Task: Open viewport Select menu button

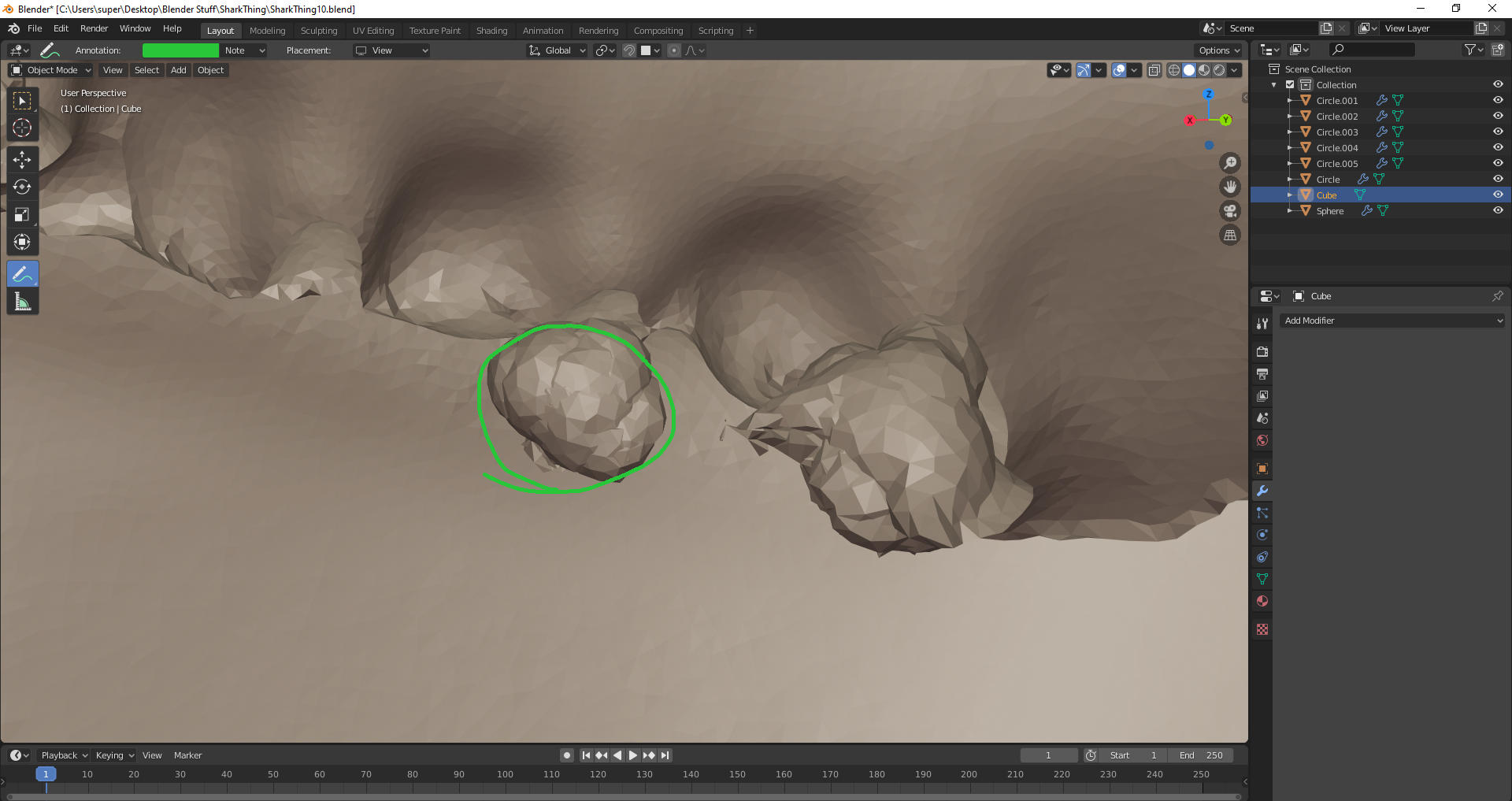Action: pyautogui.click(x=146, y=71)
